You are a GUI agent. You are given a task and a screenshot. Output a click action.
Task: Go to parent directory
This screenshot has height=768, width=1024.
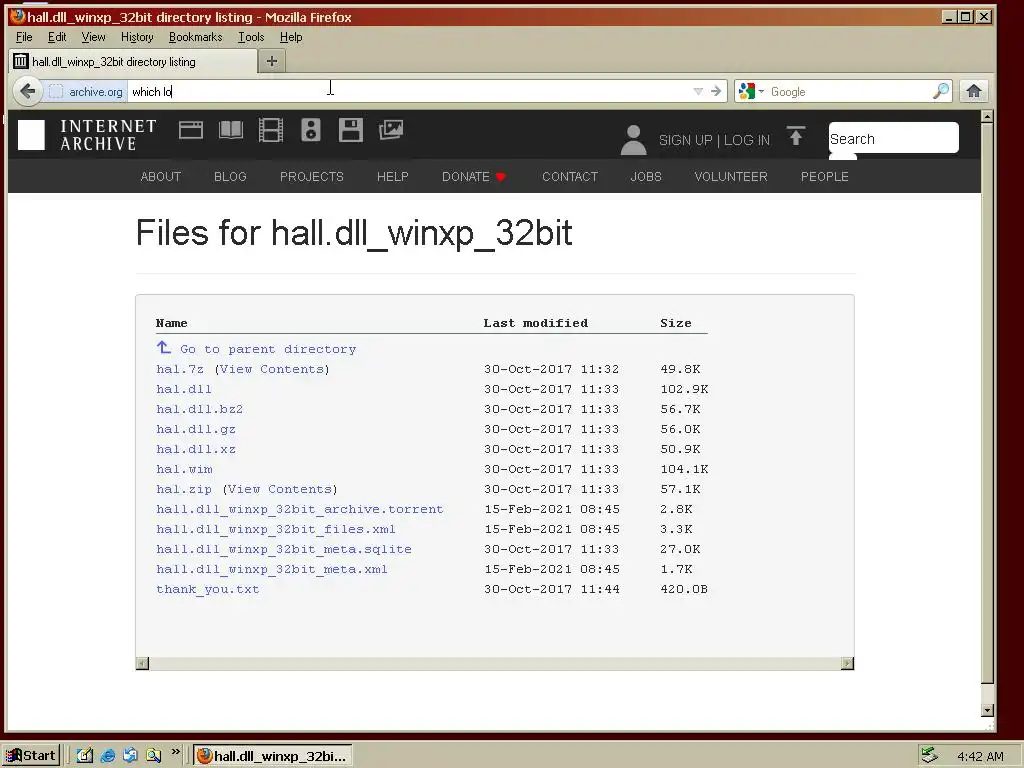(x=268, y=349)
